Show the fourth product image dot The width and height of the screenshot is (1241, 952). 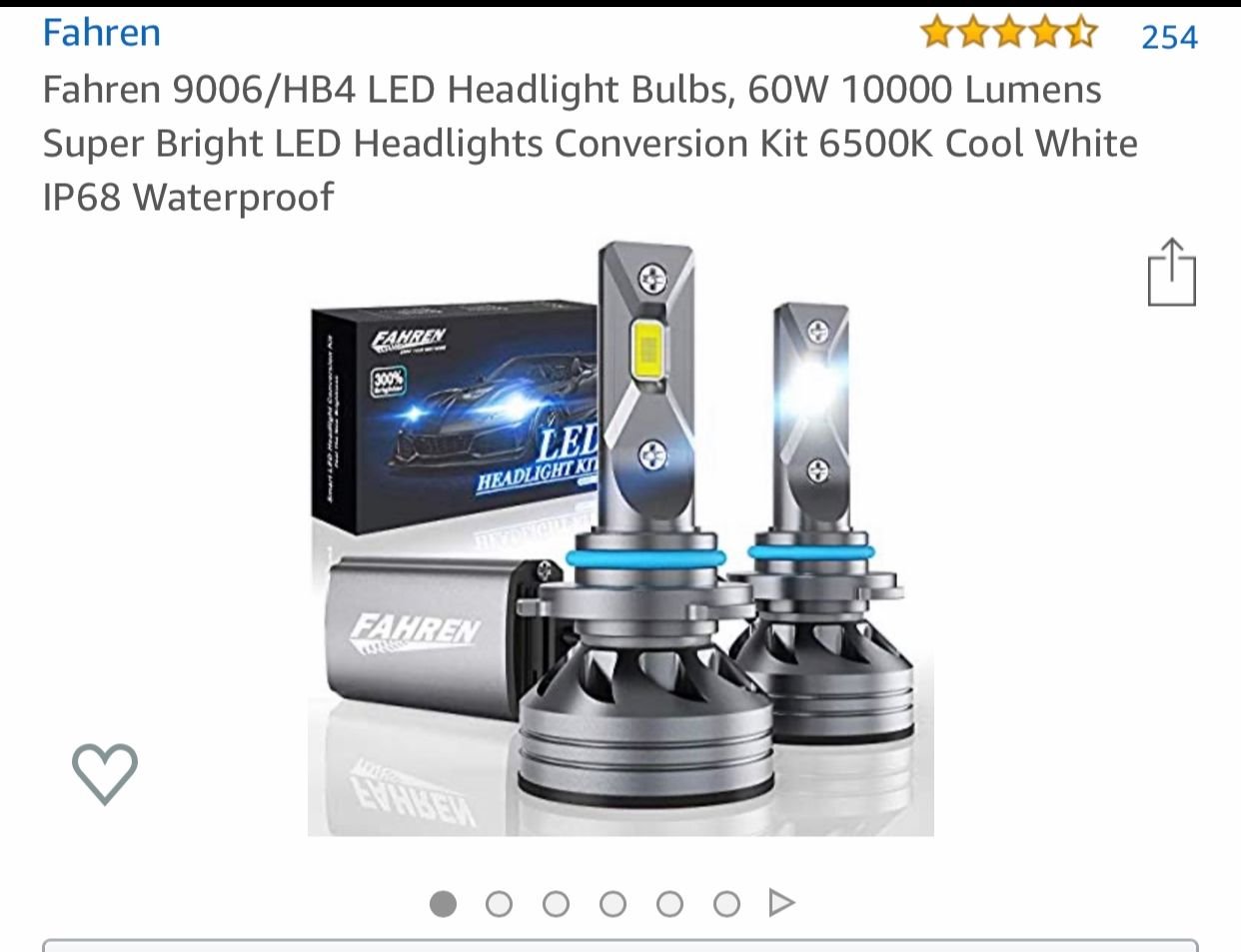613,904
